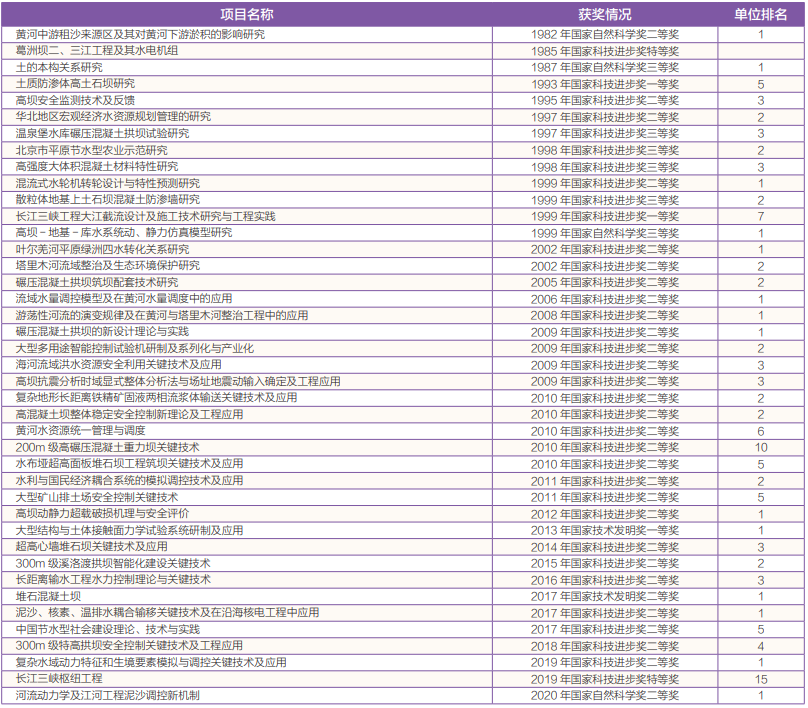Open the 黄河水资源统一管理与调度 project entry

(x=81, y=430)
